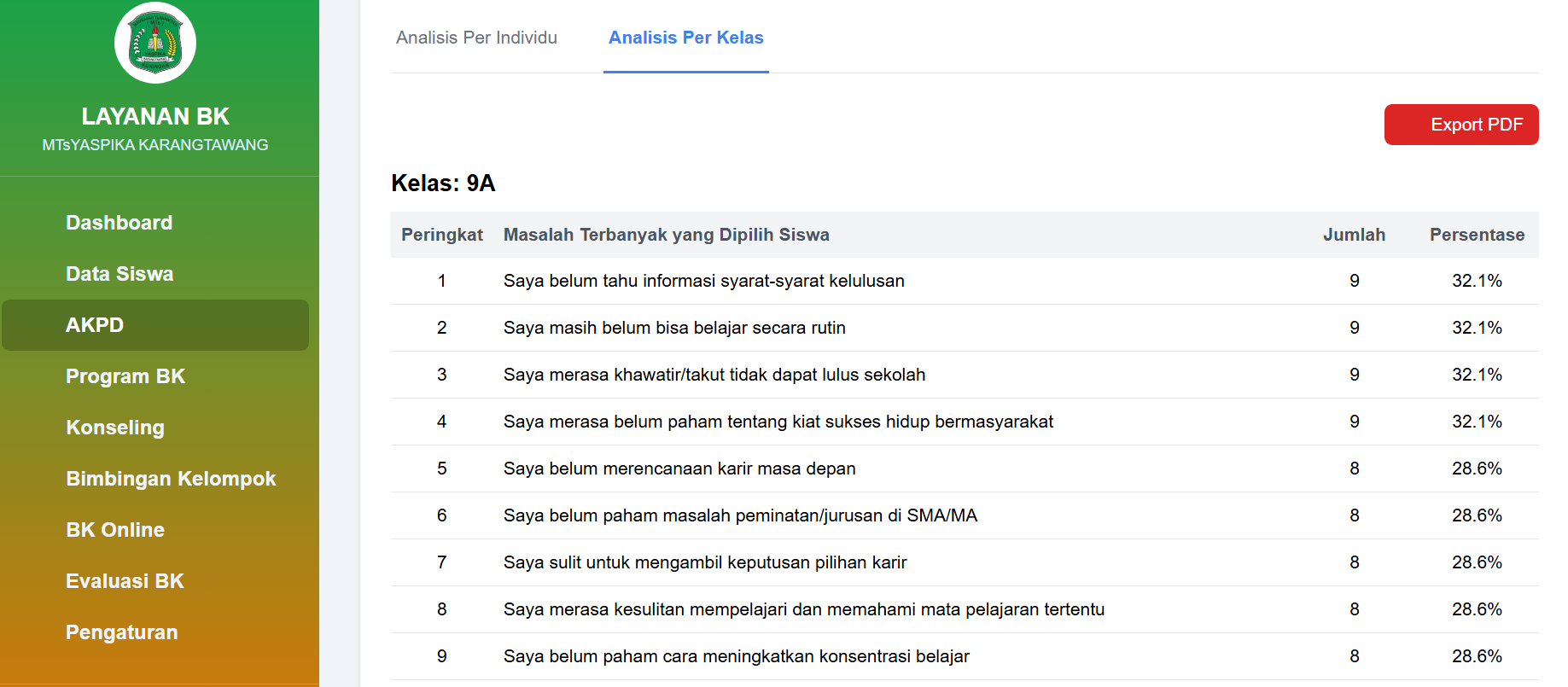
Task: Click 32.1% in kiat sukses hidup row
Action: click(x=1477, y=422)
